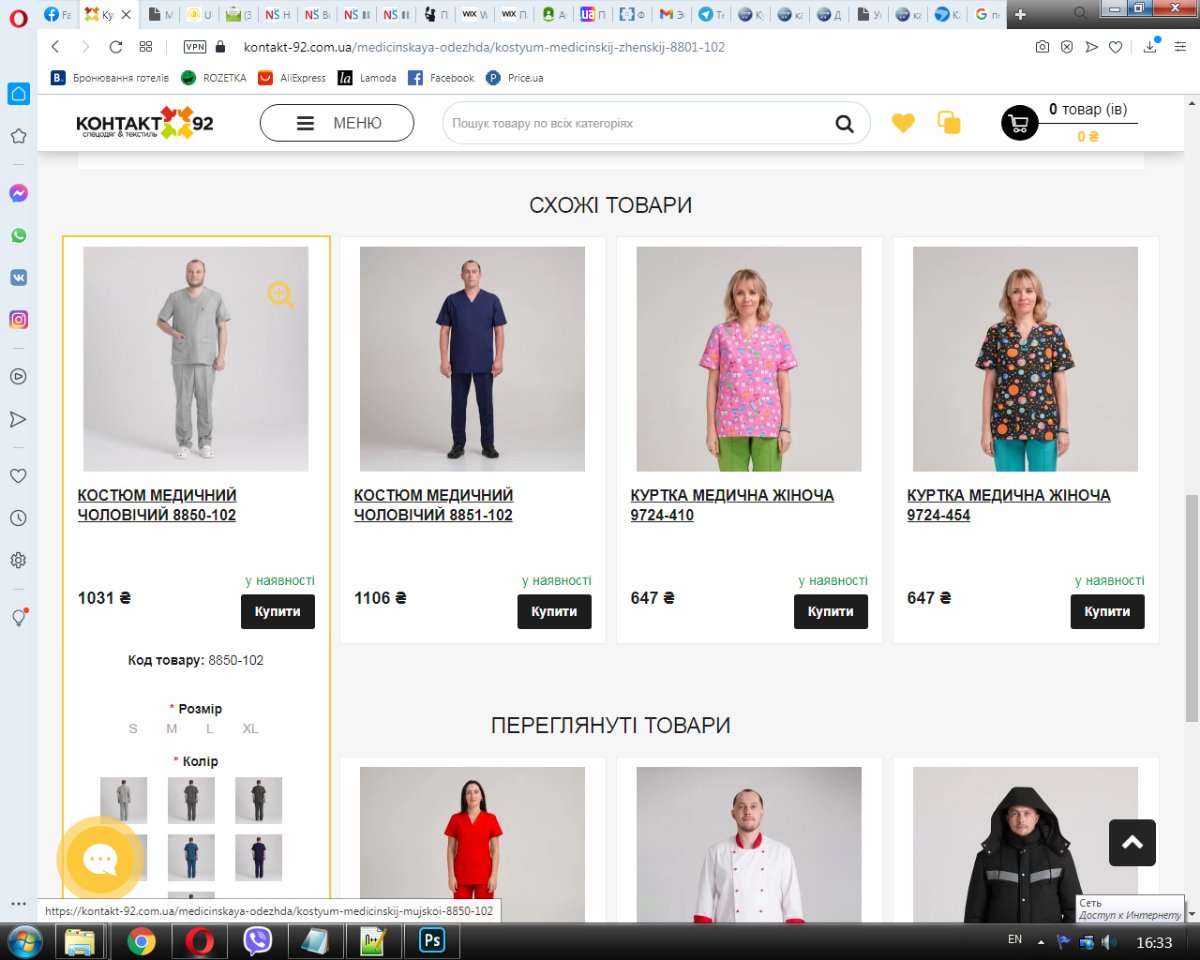This screenshot has height=960, width=1200.
Task: Open WhatsApp in the Opera sidebar
Action: pyautogui.click(x=18, y=236)
